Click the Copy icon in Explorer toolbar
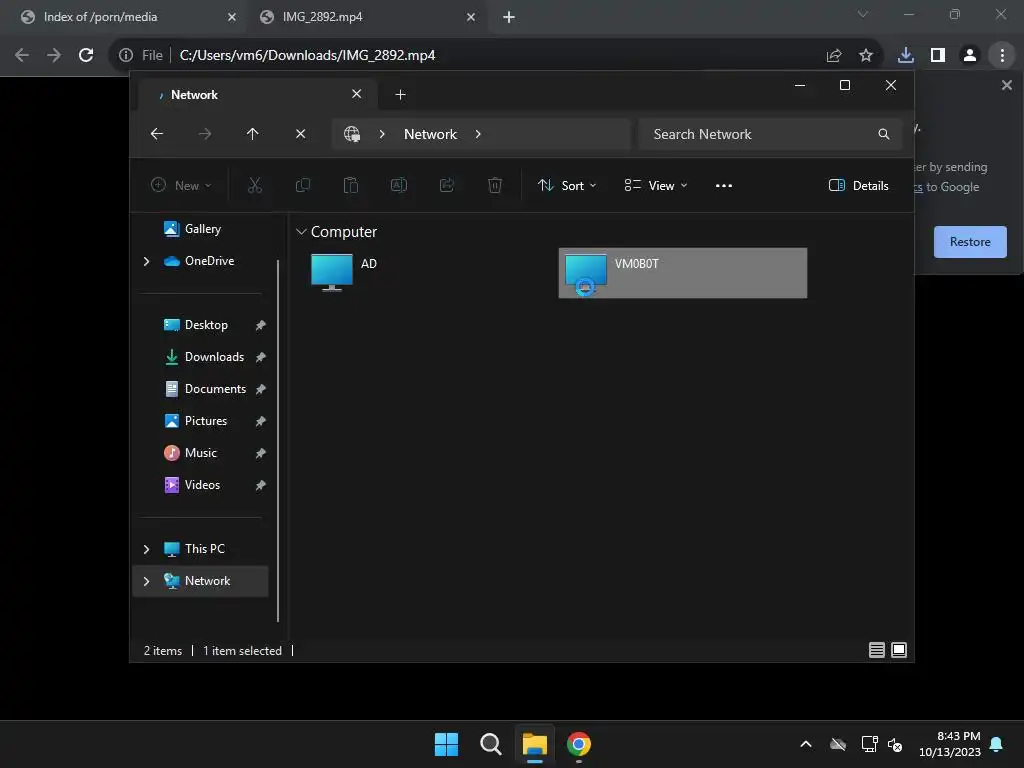The height and width of the screenshot is (768, 1024). tap(302, 185)
